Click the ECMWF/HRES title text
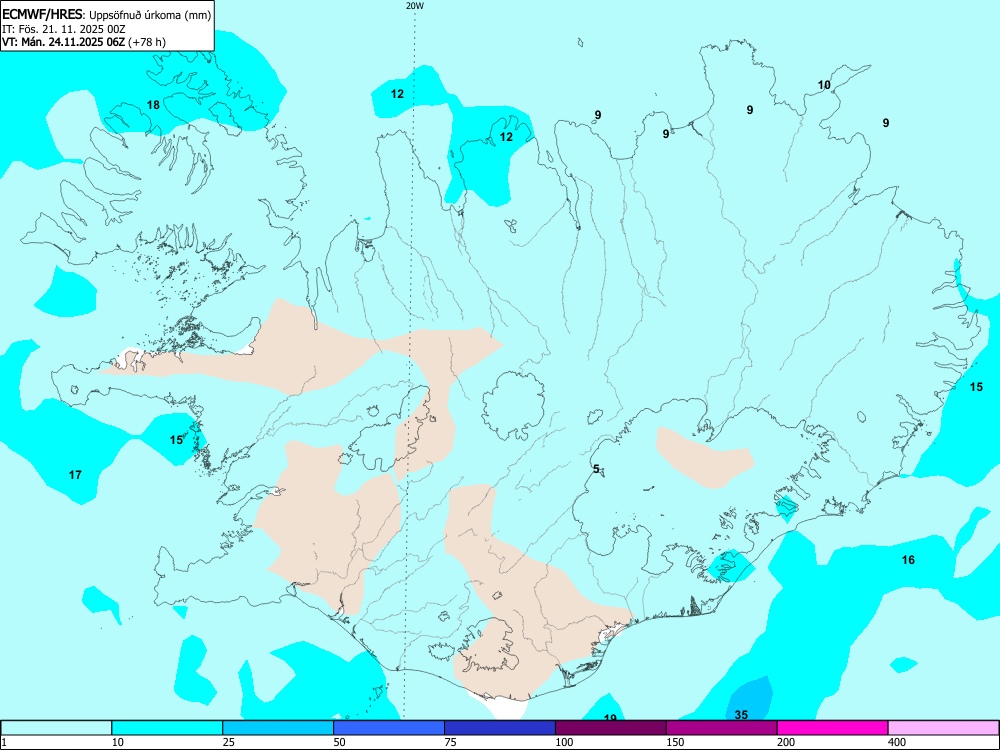The image size is (1000, 750). pos(42,15)
